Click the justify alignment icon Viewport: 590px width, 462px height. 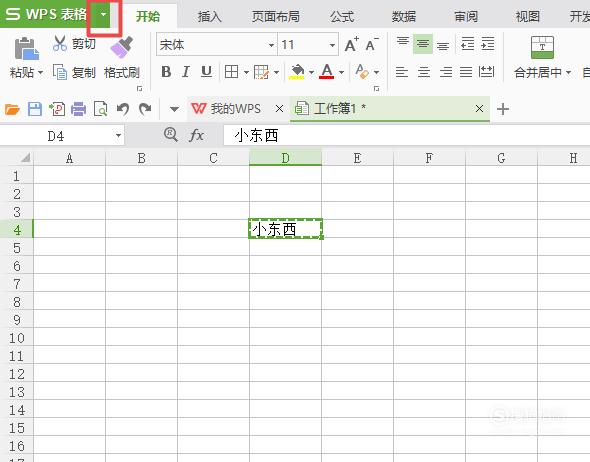(x=466, y=72)
